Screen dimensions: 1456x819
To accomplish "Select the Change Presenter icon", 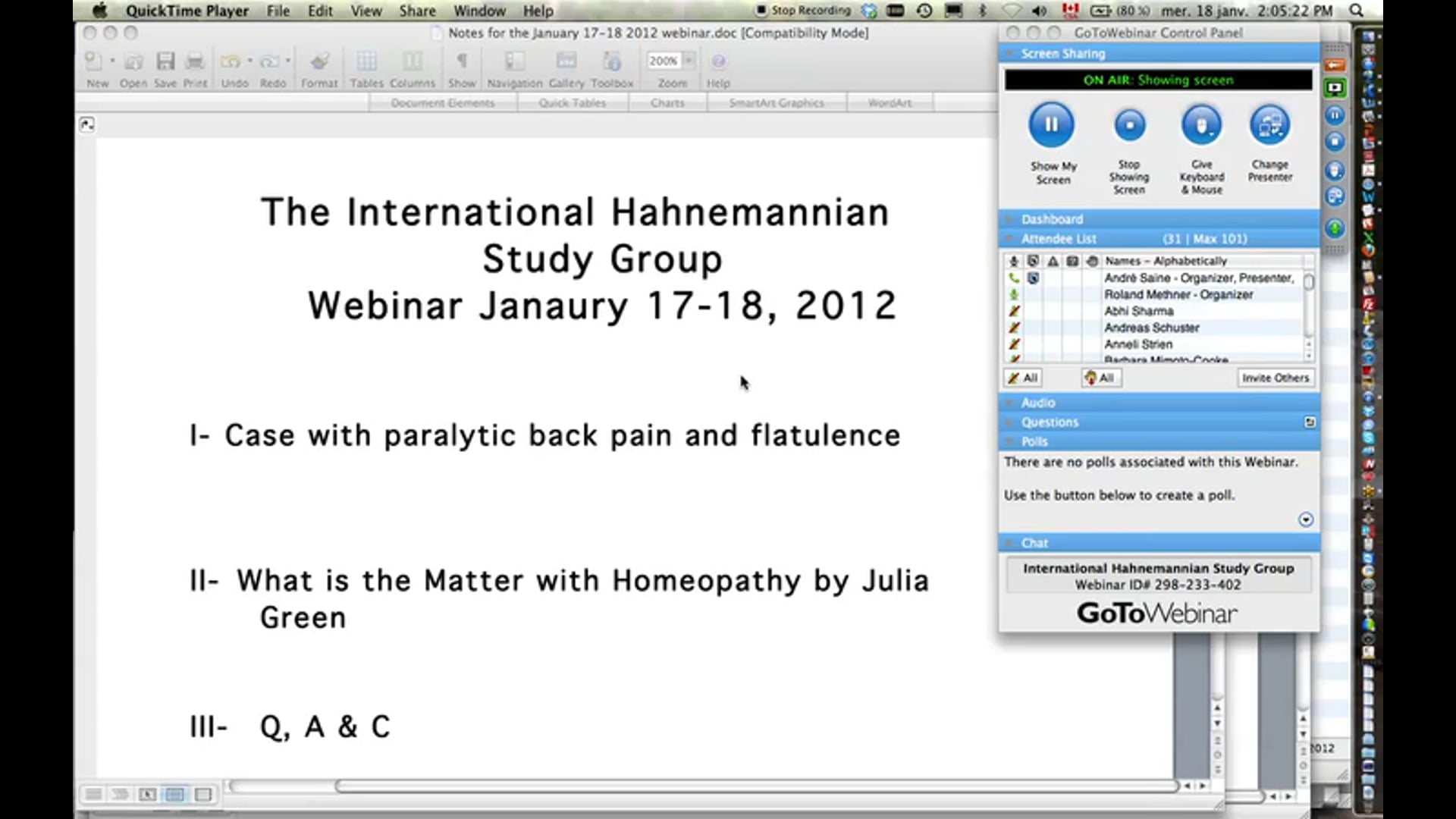I will click(x=1269, y=125).
